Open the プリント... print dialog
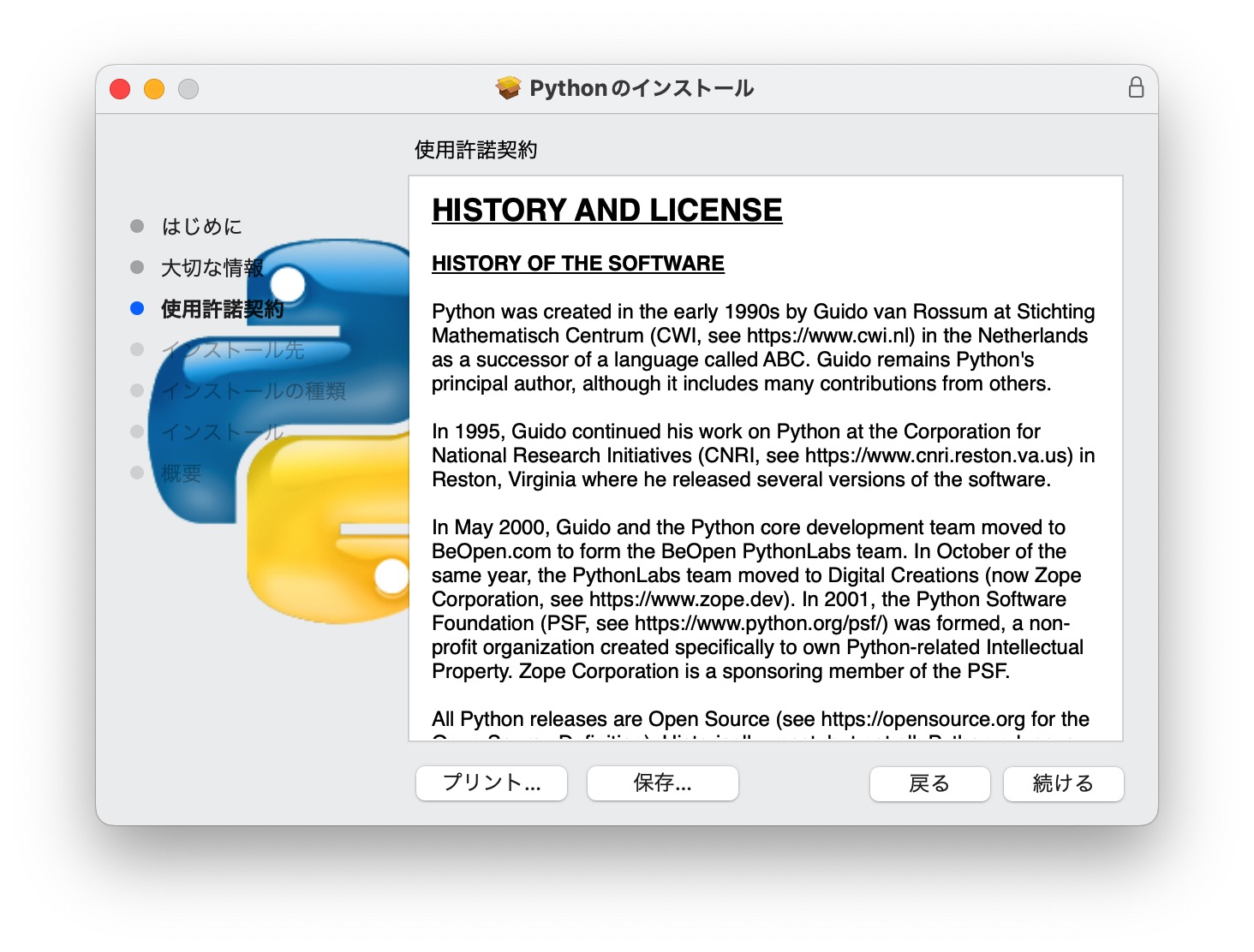 [x=492, y=783]
